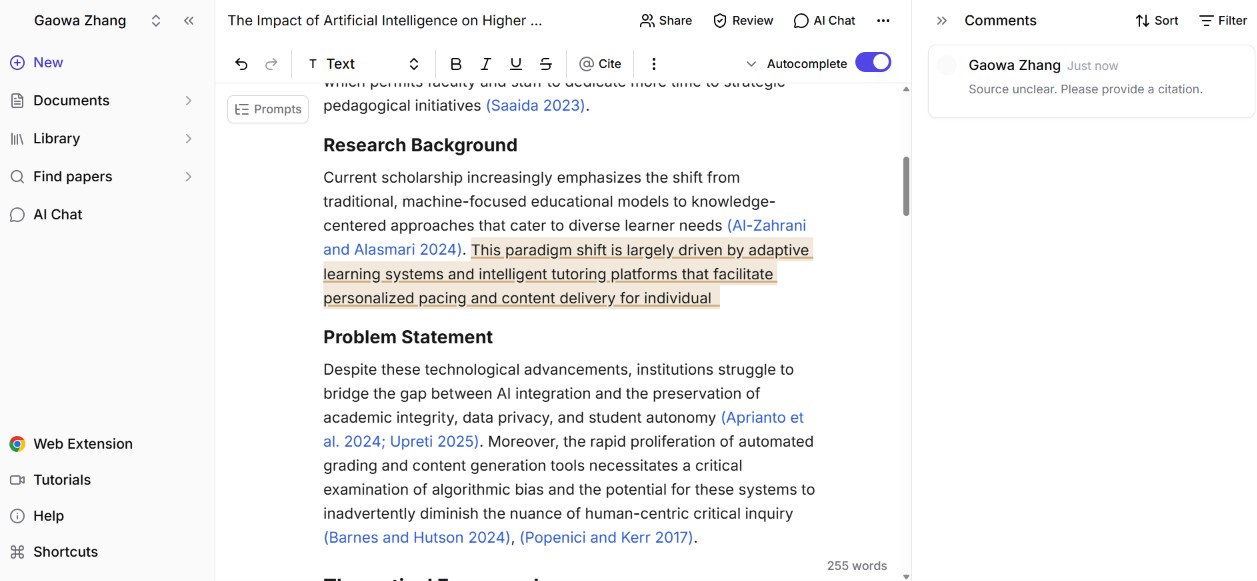The image size is (1257, 581).
Task: Click the Problem Statement heading
Action: (408, 337)
